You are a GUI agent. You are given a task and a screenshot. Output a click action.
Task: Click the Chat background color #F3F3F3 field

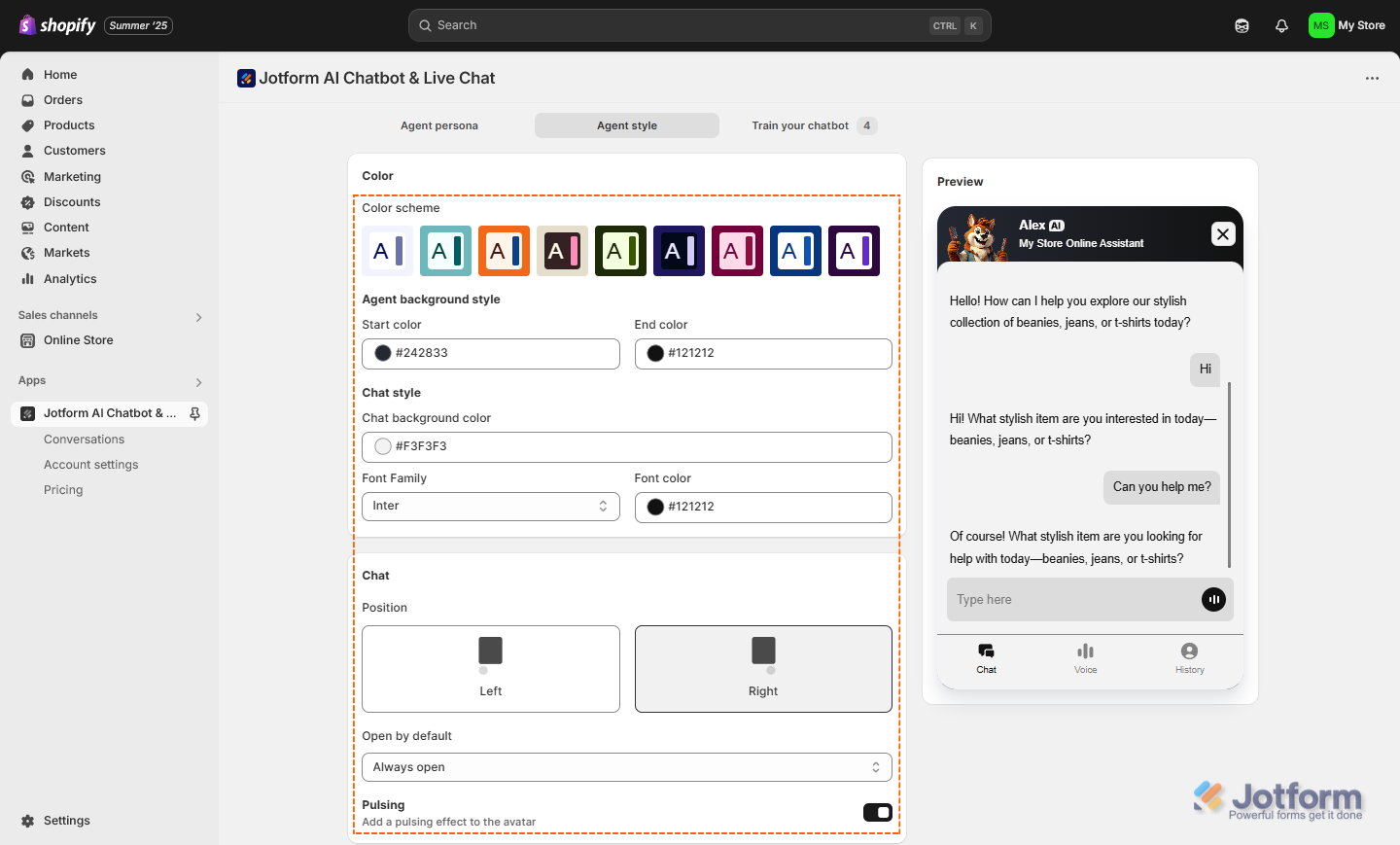[x=627, y=447]
